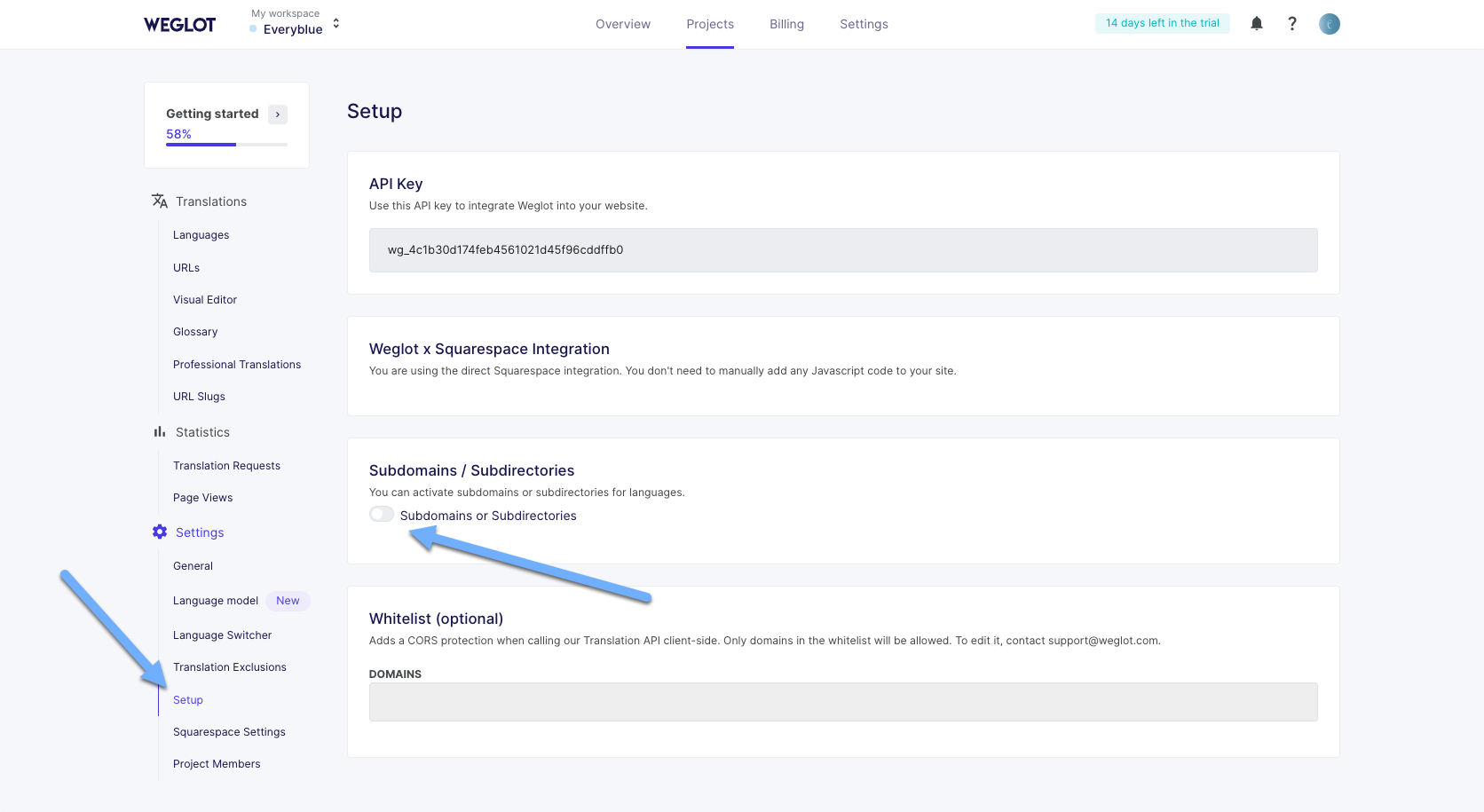
Task: Toggle Subdomains or Subdirectories switch
Action: point(382,515)
